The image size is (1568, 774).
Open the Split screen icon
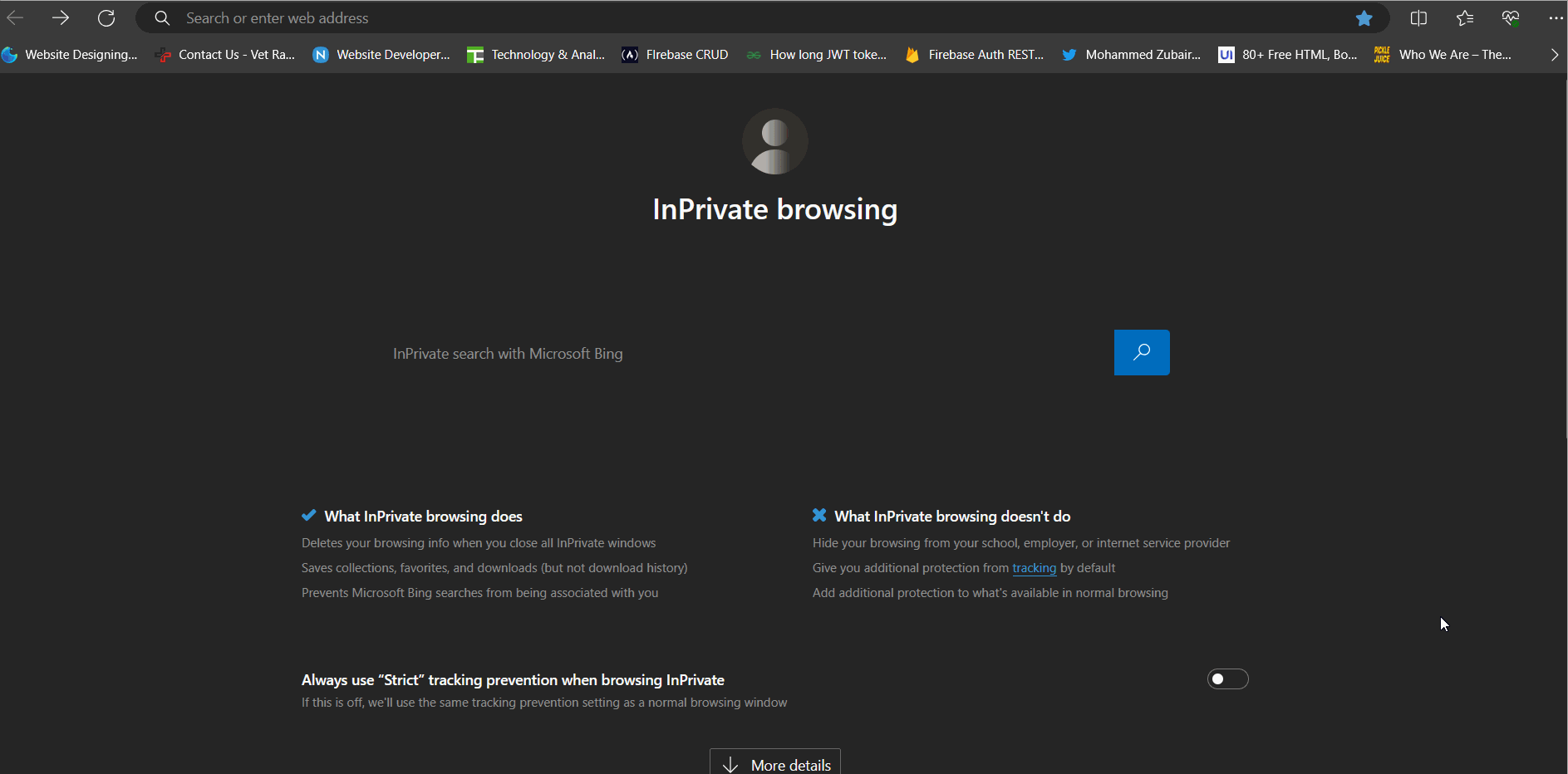[x=1418, y=18]
